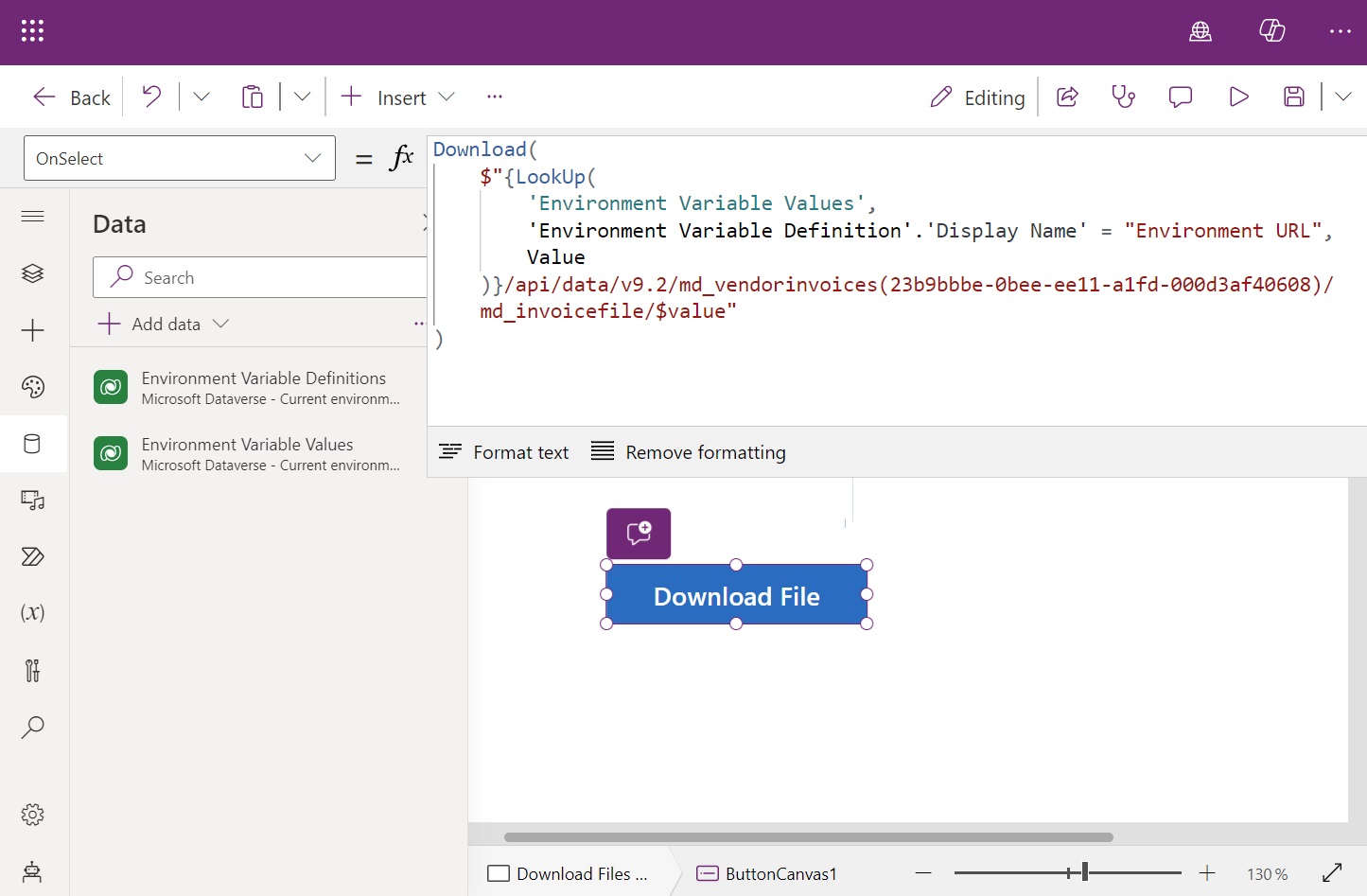Open the Comments pane

click(x=1180, y=96)
